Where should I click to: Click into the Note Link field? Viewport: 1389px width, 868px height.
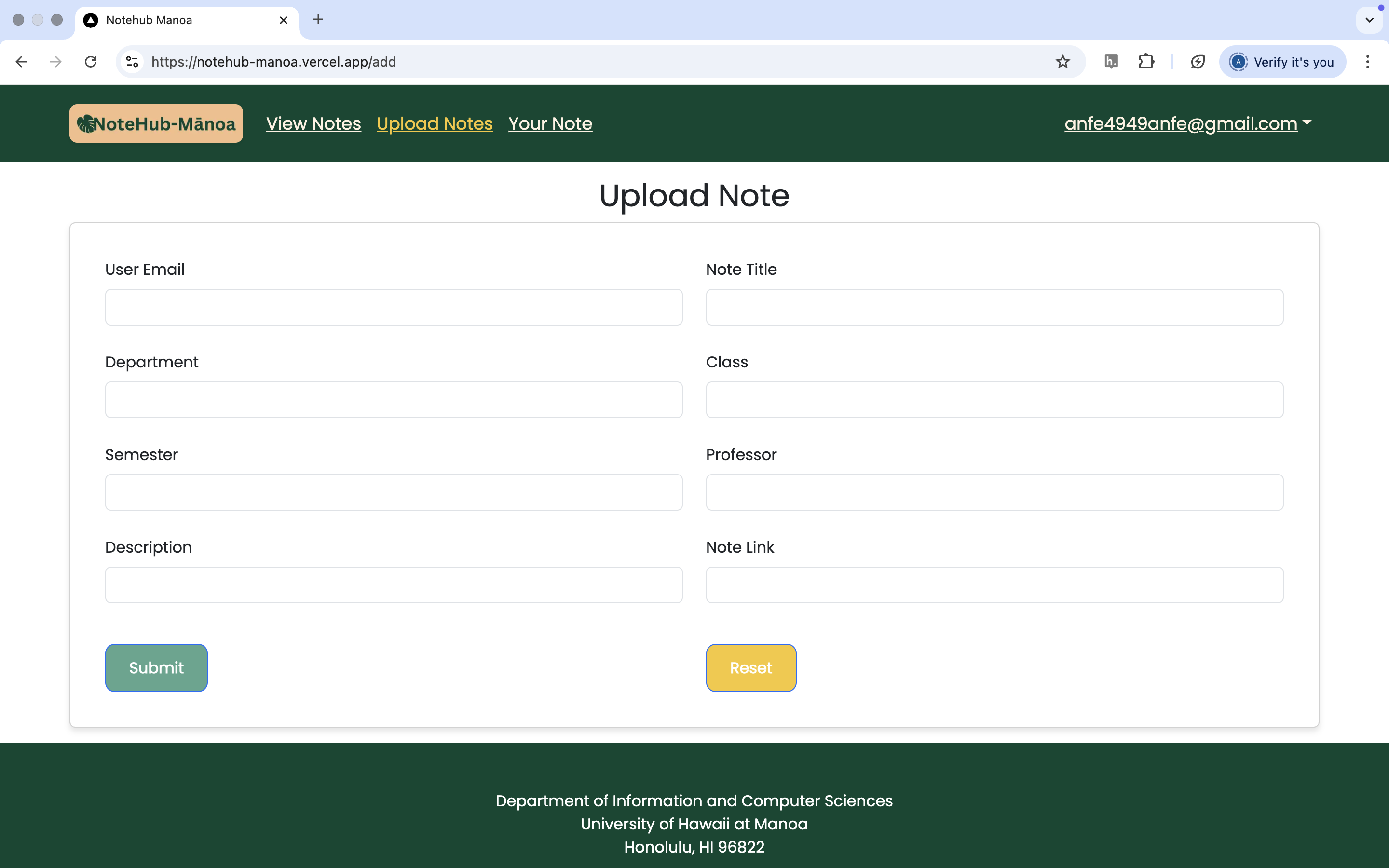pyautogui.click(x=994, y=585)
